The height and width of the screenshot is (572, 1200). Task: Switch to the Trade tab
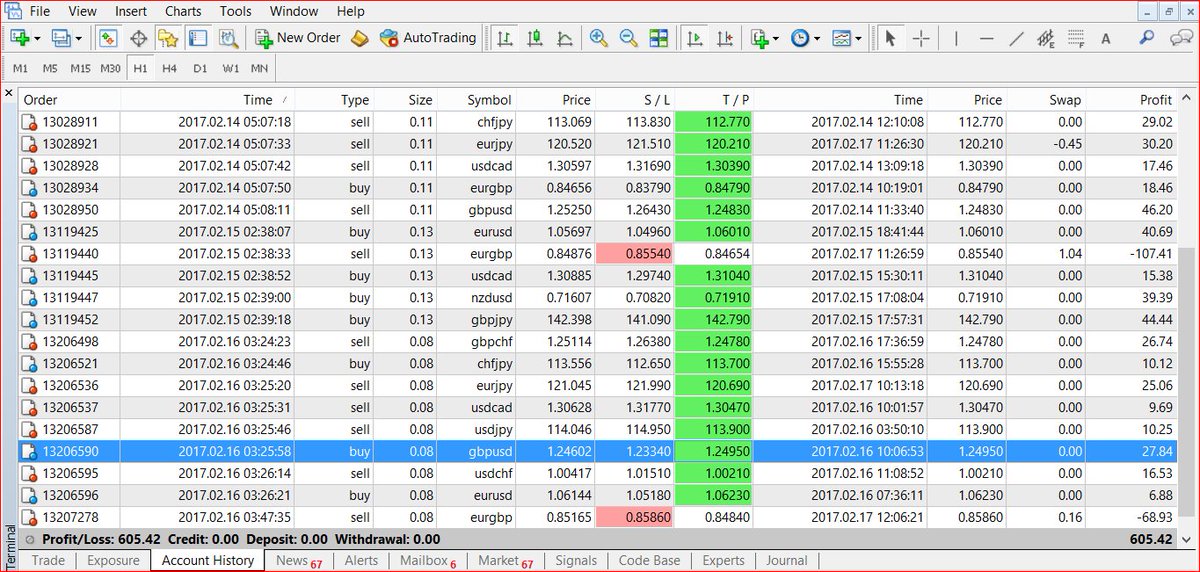[x=48, y=560]
